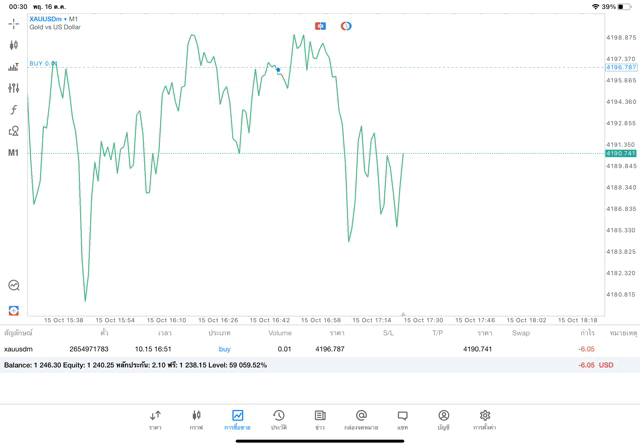The width and height of the screenshot is (640, 447).
Task: Open the mailbox @ tab
Action: 361,419
